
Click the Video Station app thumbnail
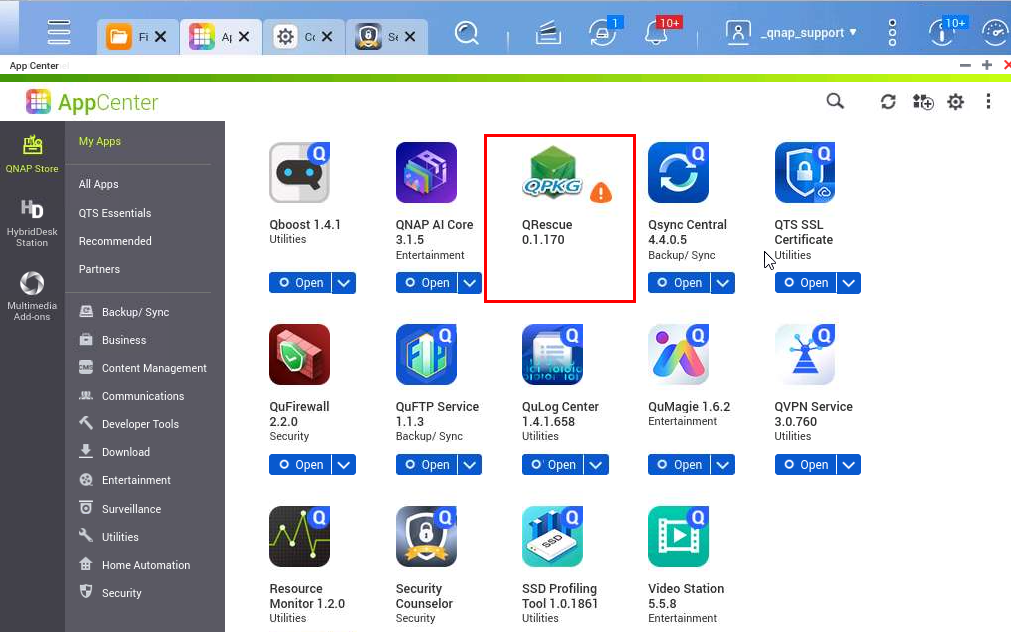(x=678, y=537)
